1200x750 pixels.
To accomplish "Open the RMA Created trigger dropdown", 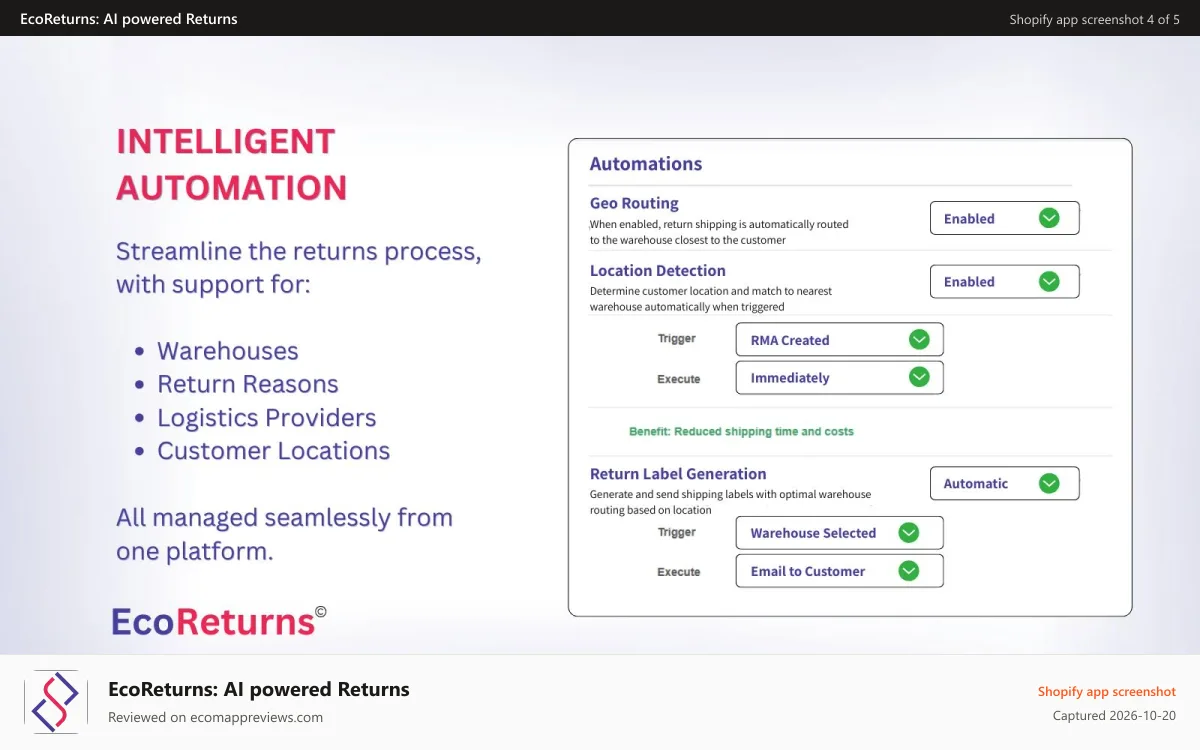I will [839, 339].
